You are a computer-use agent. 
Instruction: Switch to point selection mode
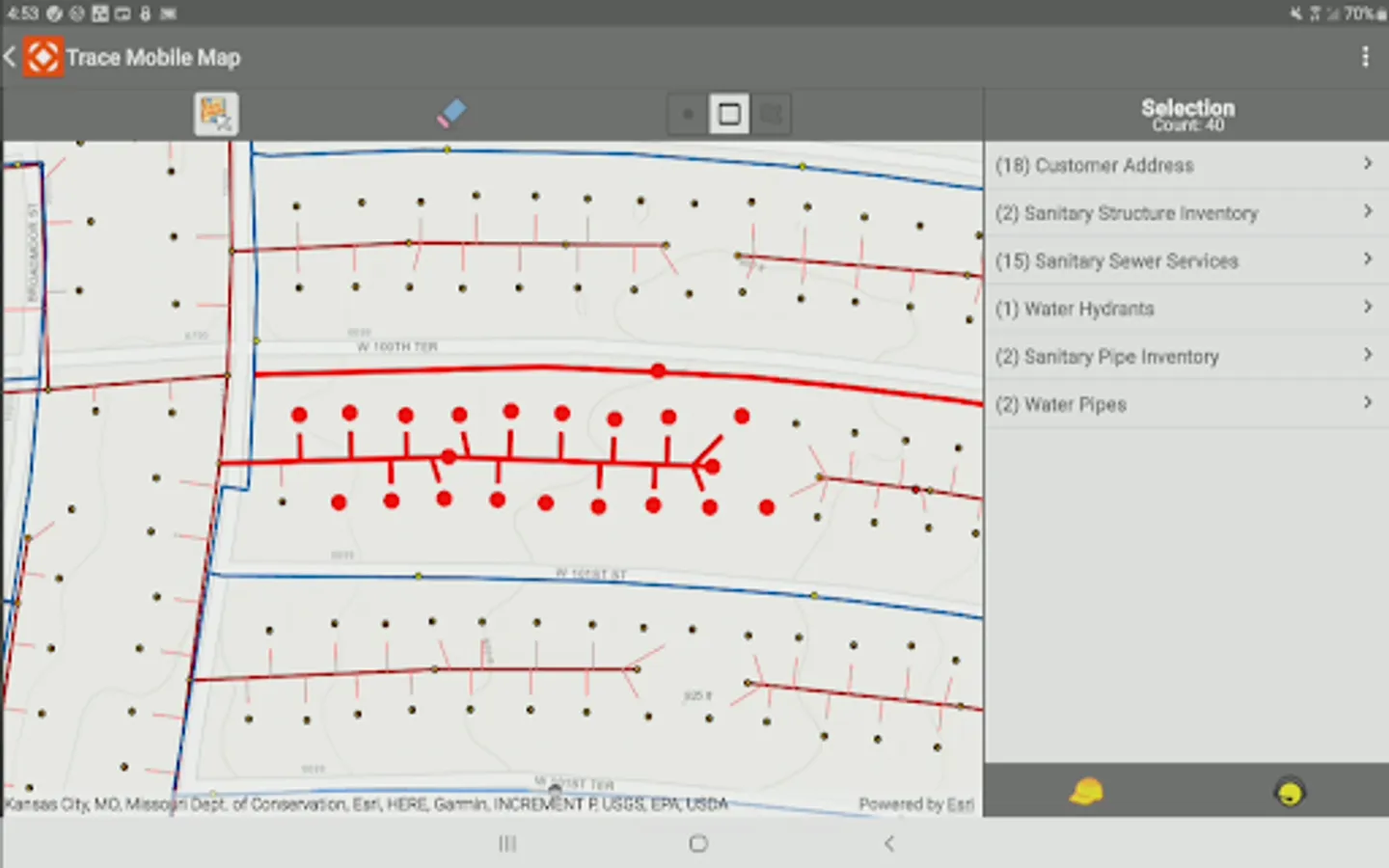pos(688,115)
